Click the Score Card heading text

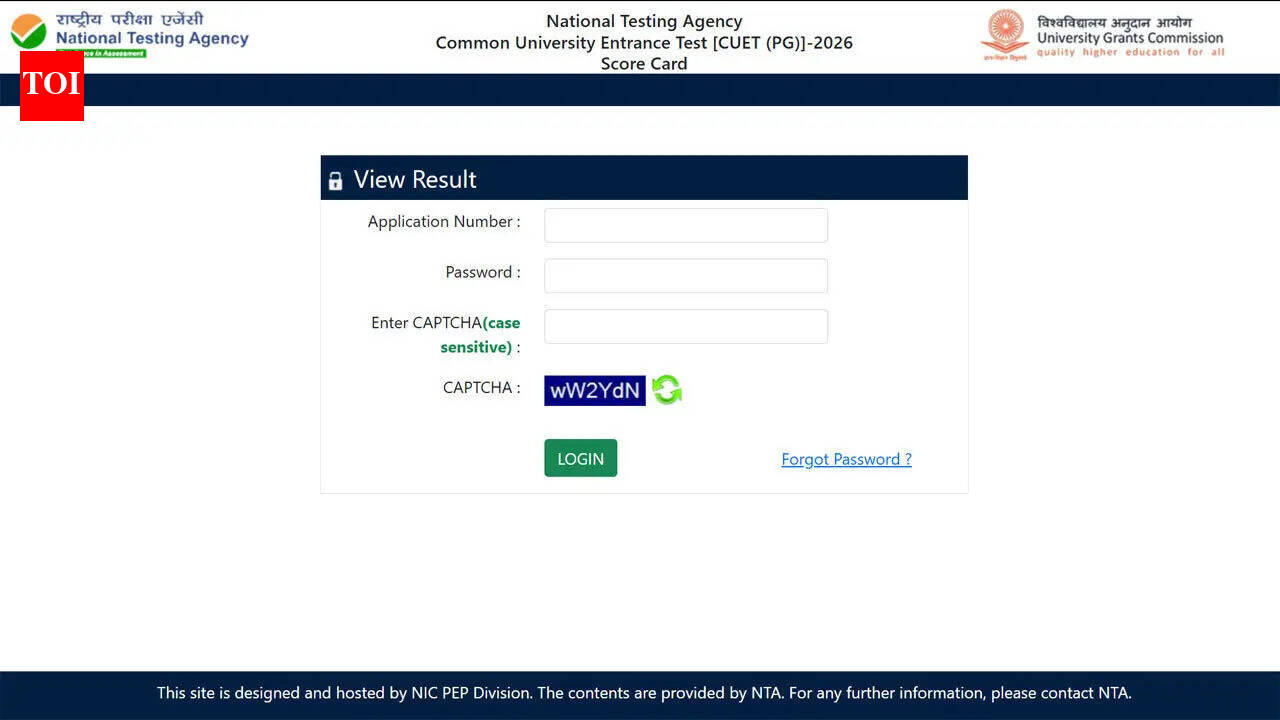pyautogui.click(x=643, y=63)
